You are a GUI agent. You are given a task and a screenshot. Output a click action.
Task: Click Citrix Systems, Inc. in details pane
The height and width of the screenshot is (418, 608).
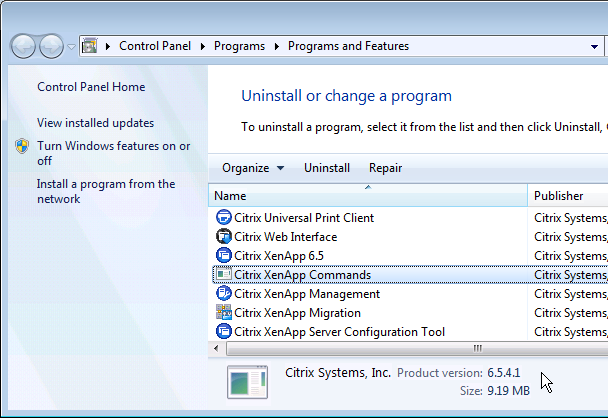pyautogui.click(x=338, y=373)
